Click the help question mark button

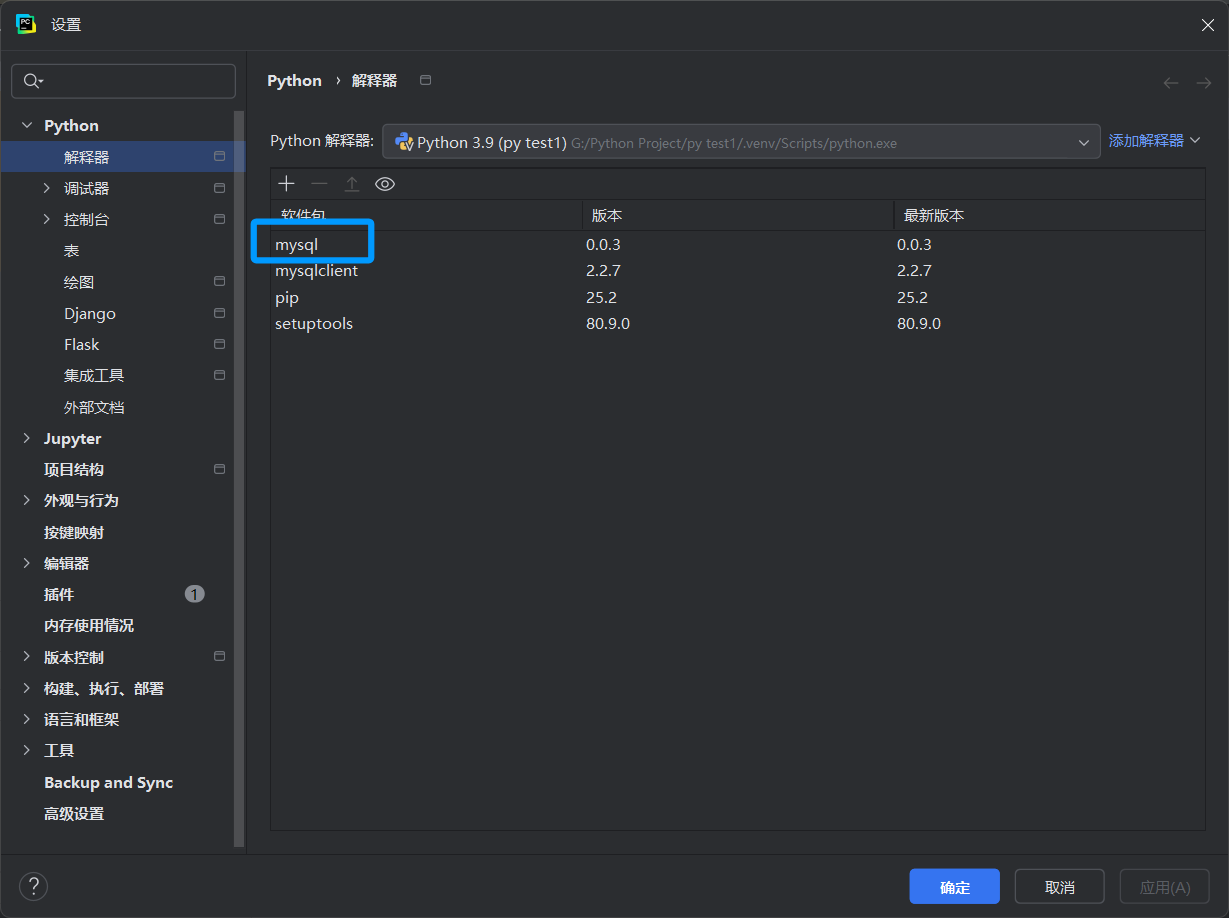[33, 886]
